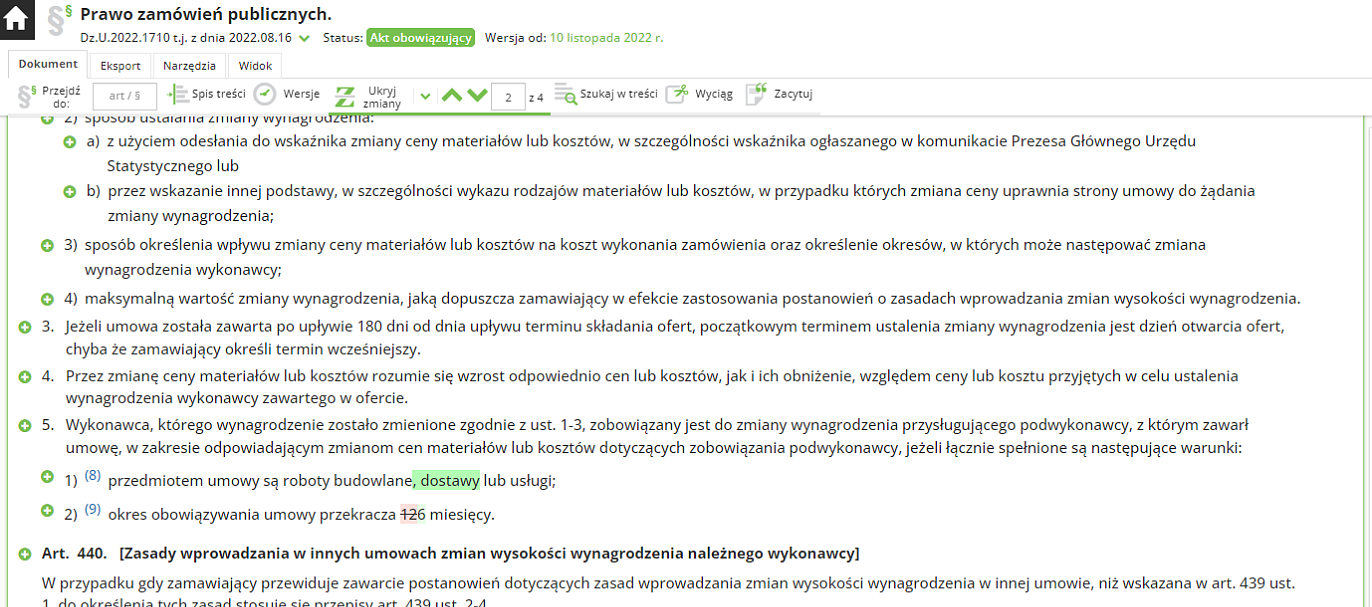This screenshot has height=607, width=1372.
Task: Expand dropdown beside Dz.U.2022.1710 publication date
Action: [305, 38]
